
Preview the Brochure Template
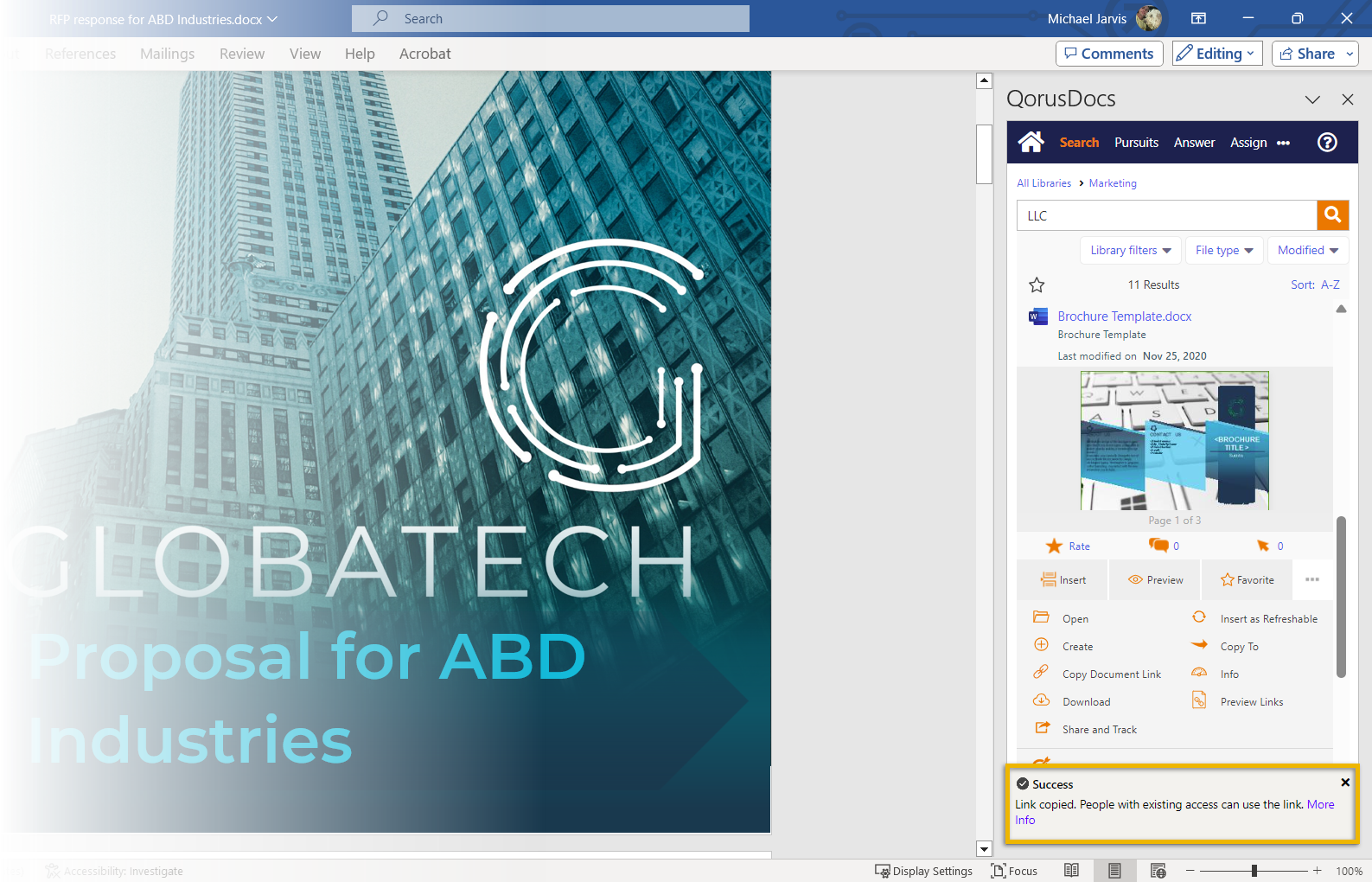click(x=1155, y=580)
